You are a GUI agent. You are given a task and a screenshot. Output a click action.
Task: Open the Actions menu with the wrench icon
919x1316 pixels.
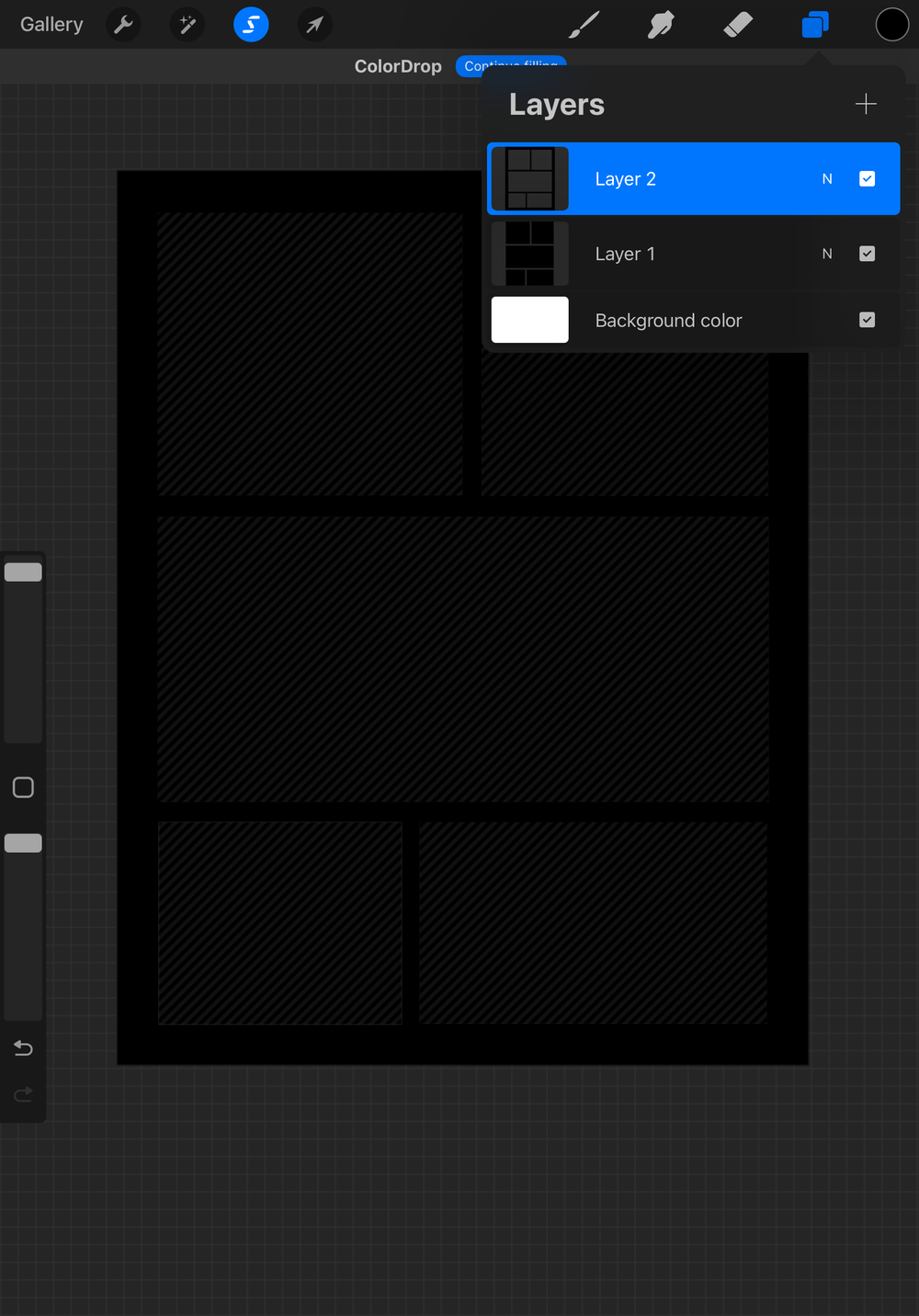pyautogui.click(x=123, y=24)
